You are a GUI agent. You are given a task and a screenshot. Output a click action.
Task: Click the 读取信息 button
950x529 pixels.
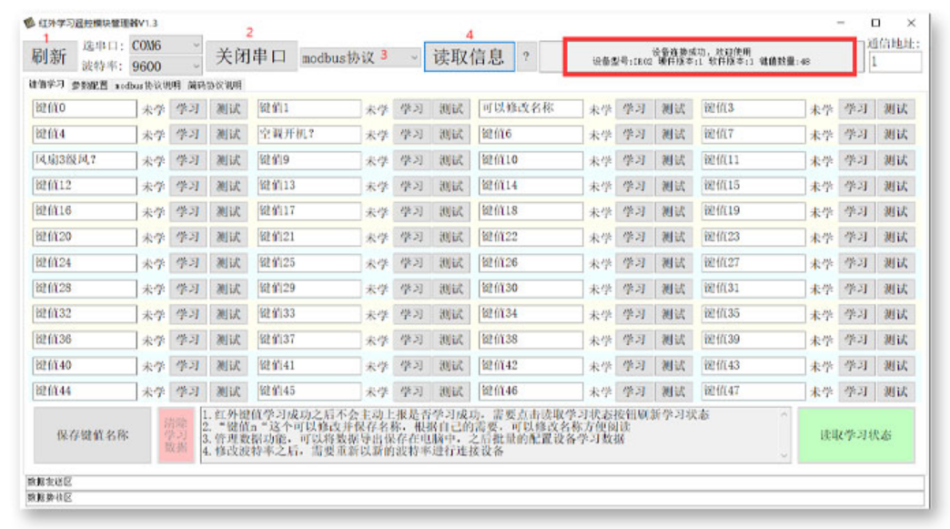(469, 56)
